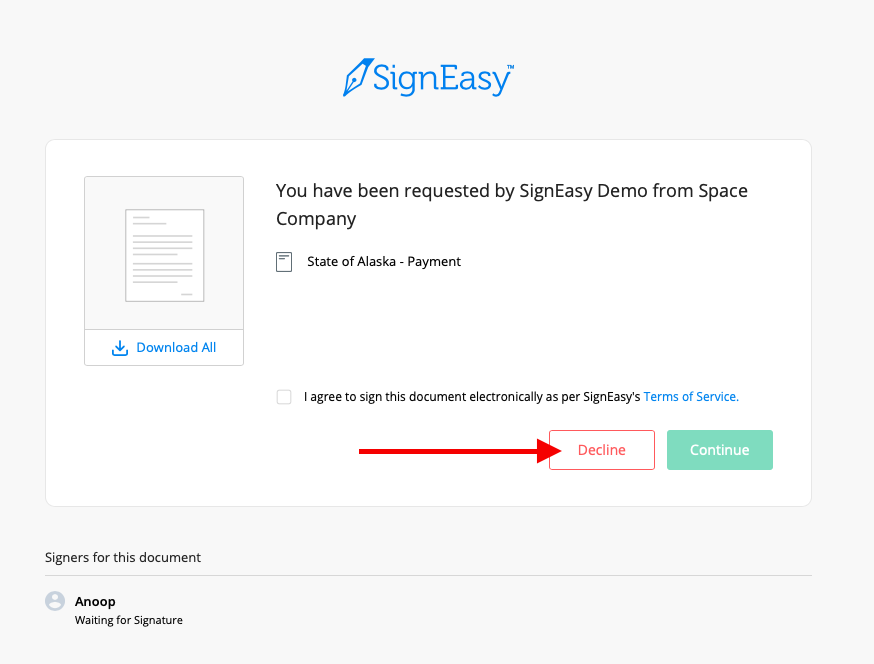Click Waiting for Signature status text
This screenshot has width=874, height=664.
(x=128, y=620)
